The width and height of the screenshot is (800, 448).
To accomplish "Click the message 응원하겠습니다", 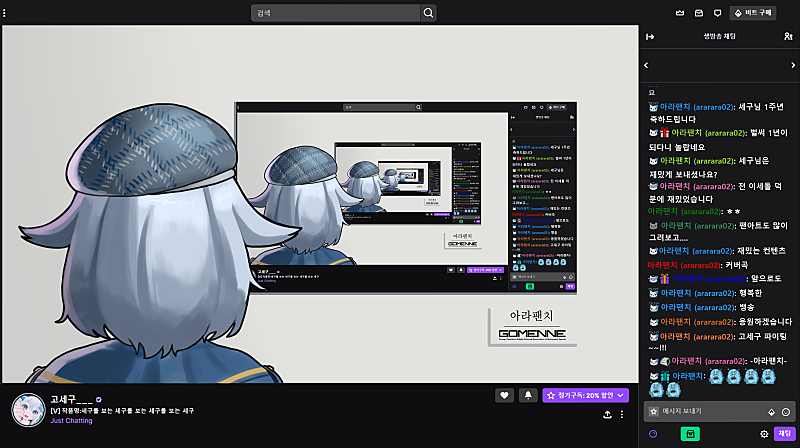I will (x=765, y=321).
